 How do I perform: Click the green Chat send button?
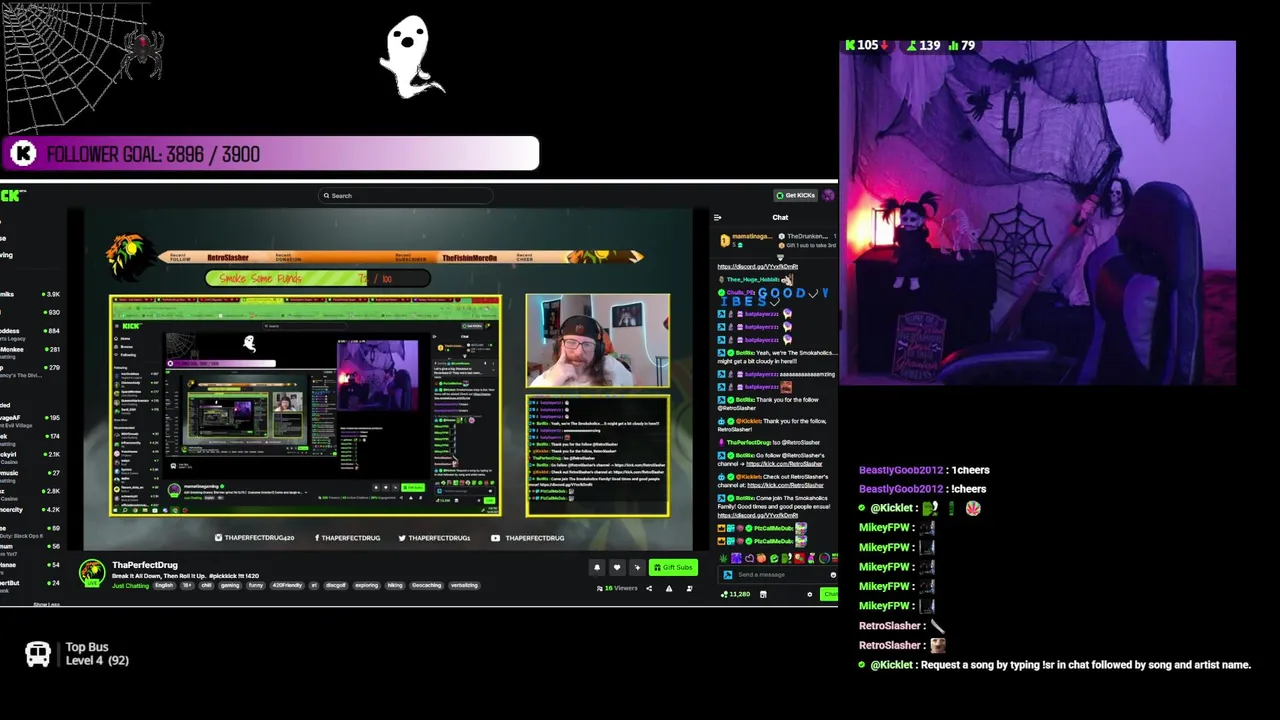(x=829, y=594)
